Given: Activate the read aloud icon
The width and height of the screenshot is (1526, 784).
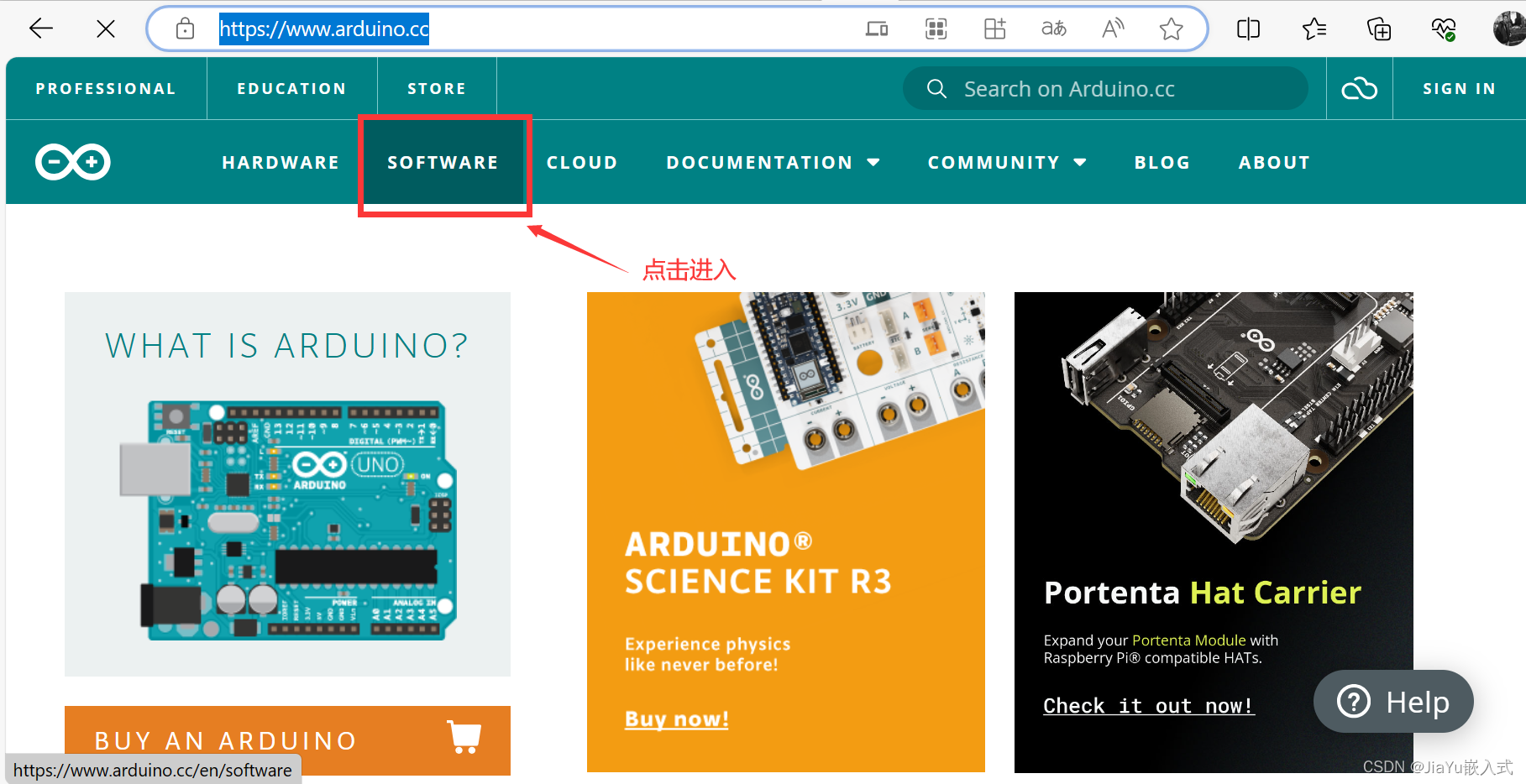Looking at the screenshot, I should pos(1113,29).
